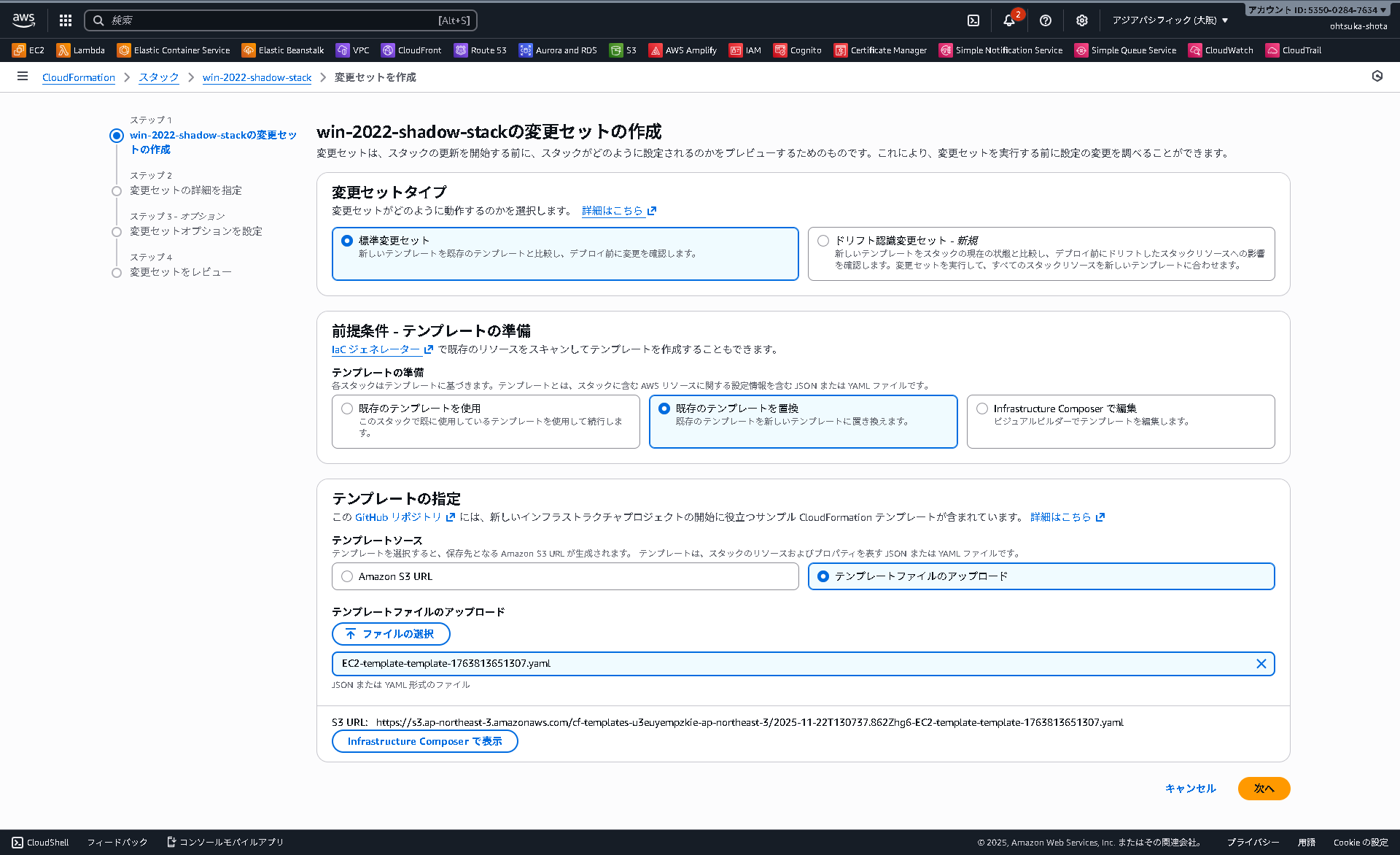This screenshot has width=1400, height=855.
Task: Select the S3 favorite icon
Action: [623, 50]
